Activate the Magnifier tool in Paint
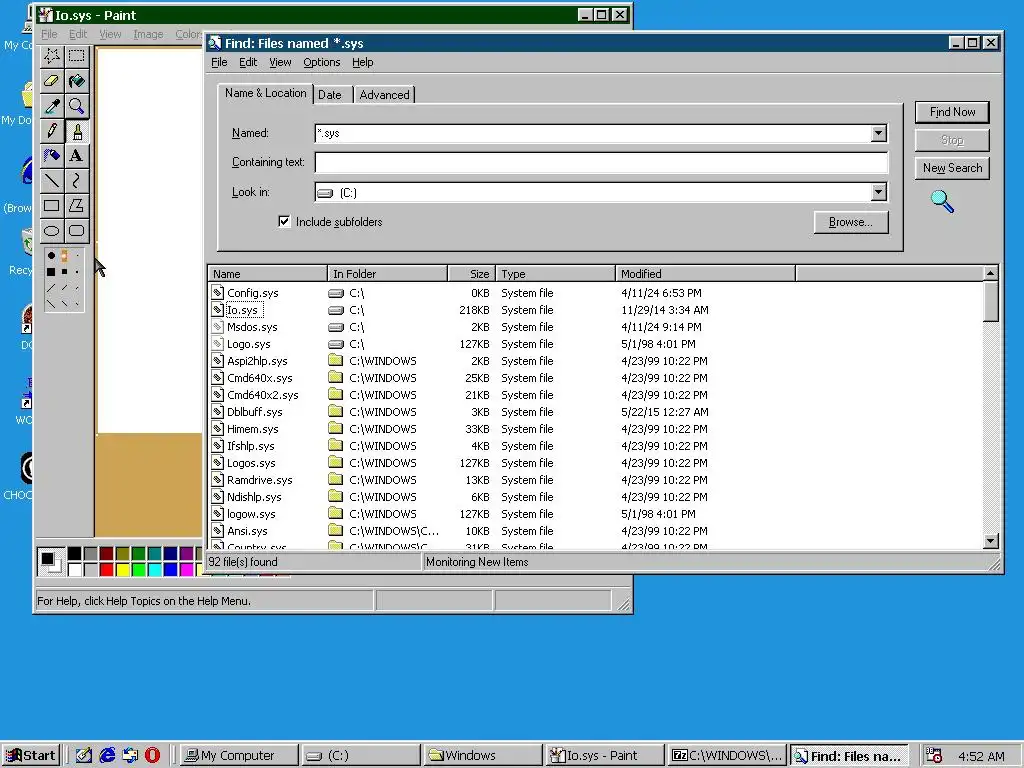 [x=76, y=106]
